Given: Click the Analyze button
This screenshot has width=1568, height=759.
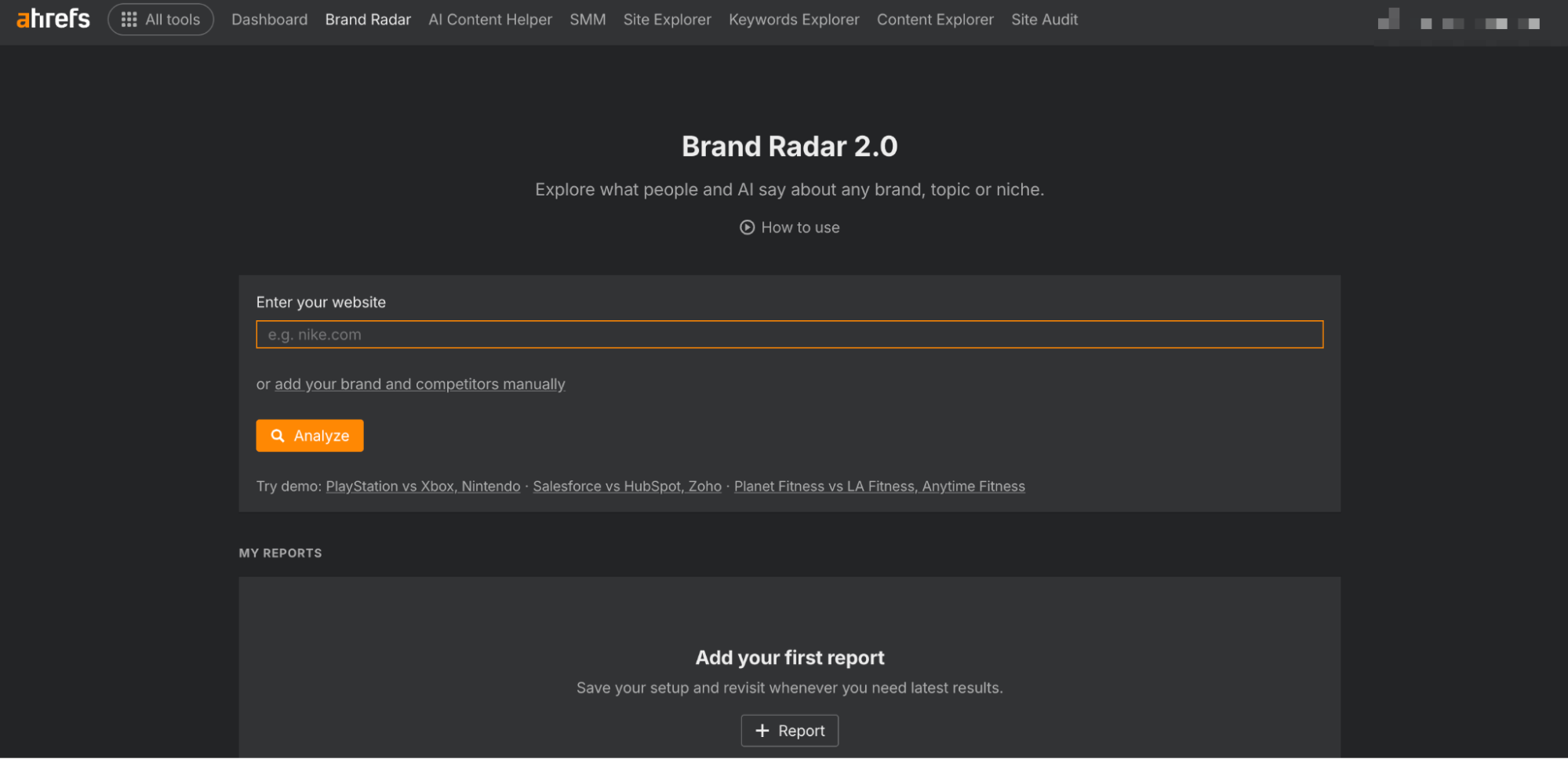Looking at the screenshot, I should (310, 436).
